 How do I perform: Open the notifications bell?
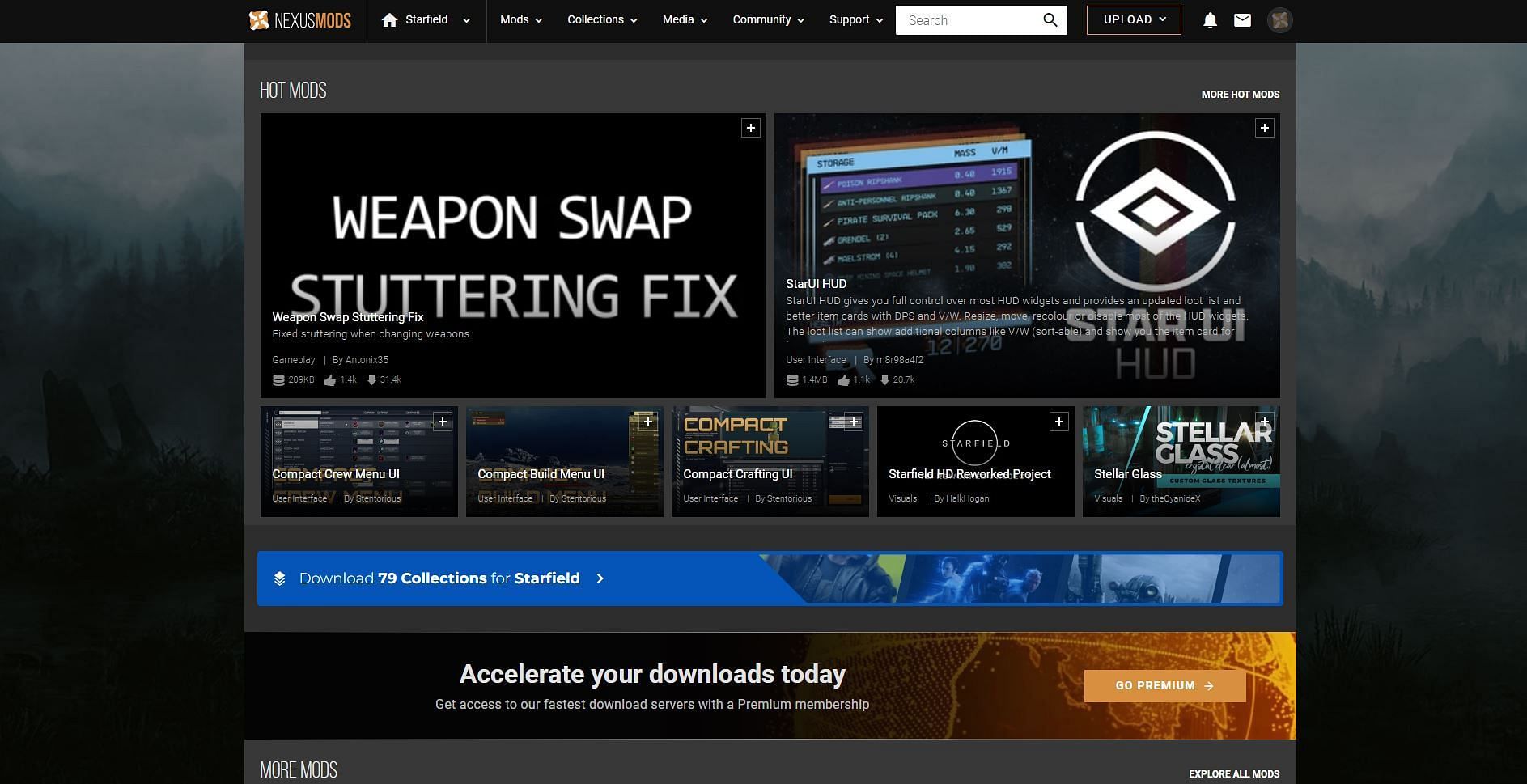[1210, 20]
